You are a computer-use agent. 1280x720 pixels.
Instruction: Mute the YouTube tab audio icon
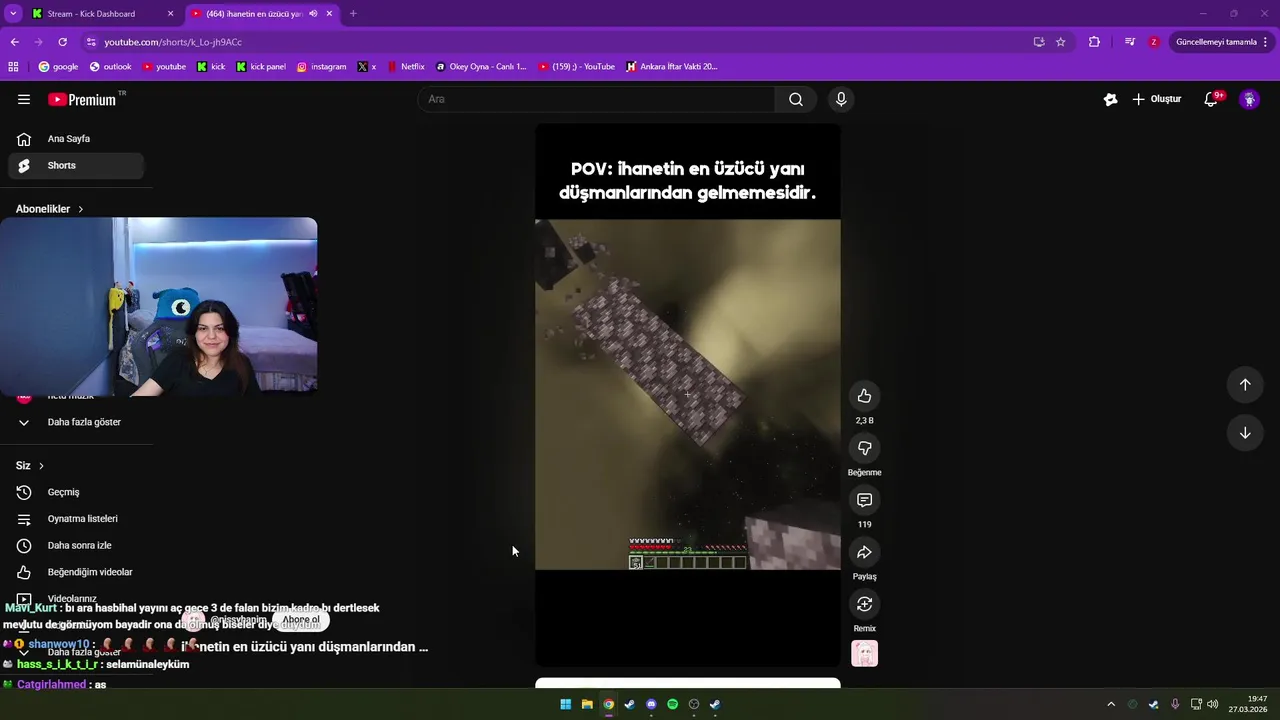coord(313,14)
